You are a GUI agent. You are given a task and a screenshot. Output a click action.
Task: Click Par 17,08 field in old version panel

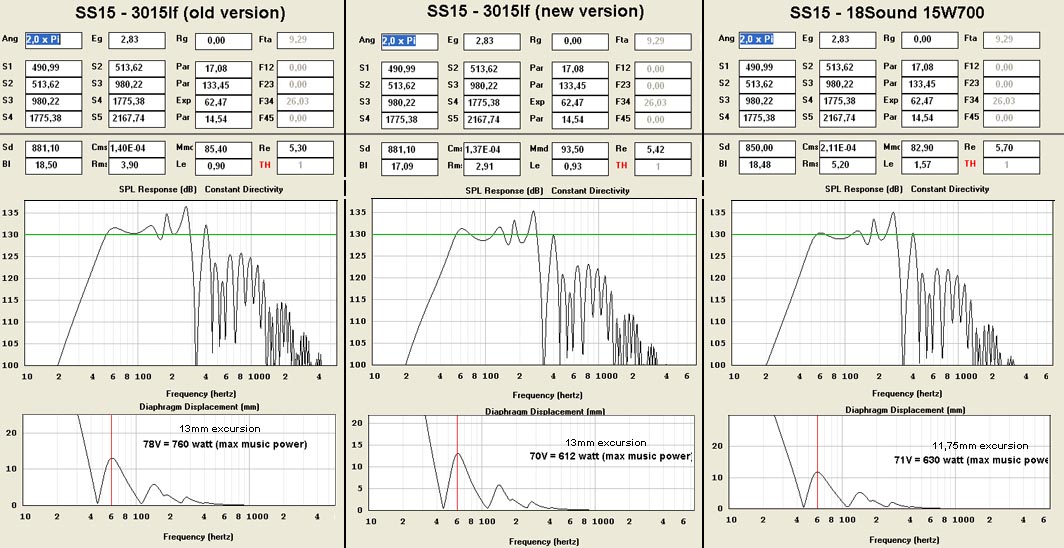[x=225, y=68]
